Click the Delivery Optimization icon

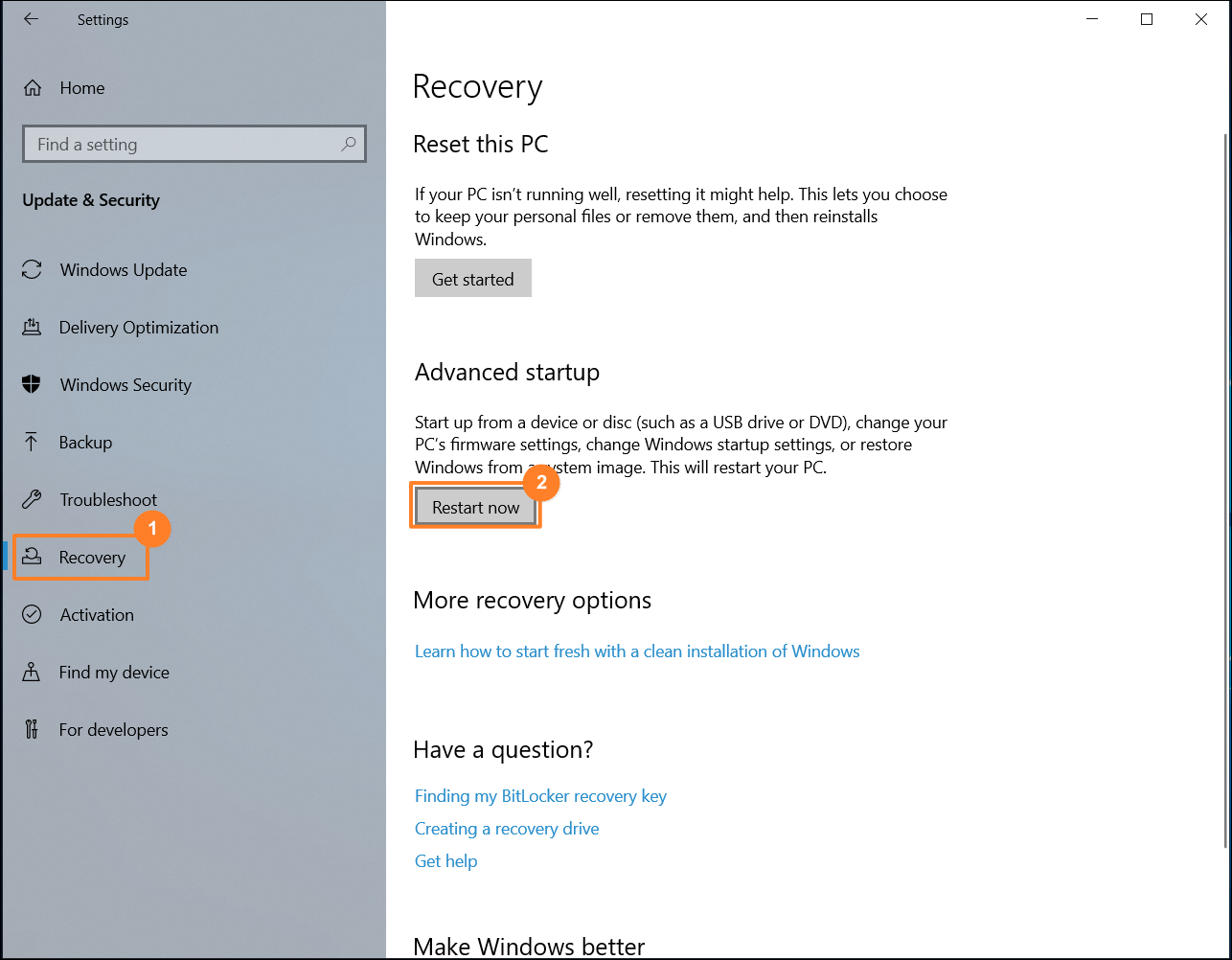(x=32, y=328)
